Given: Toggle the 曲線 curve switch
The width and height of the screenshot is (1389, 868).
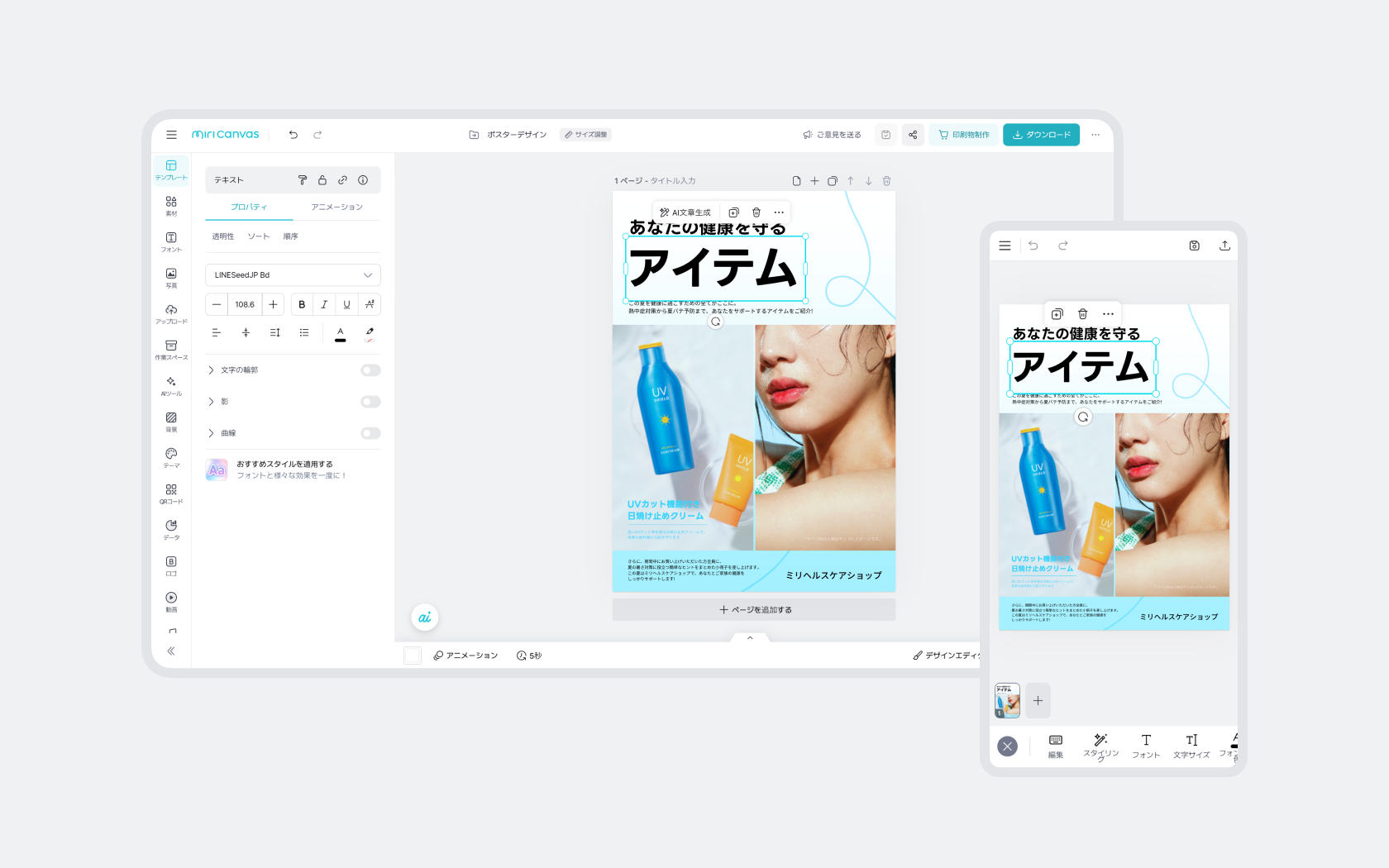Looking at the screenshot, I should pyautogui.click(x=370, y=433).
